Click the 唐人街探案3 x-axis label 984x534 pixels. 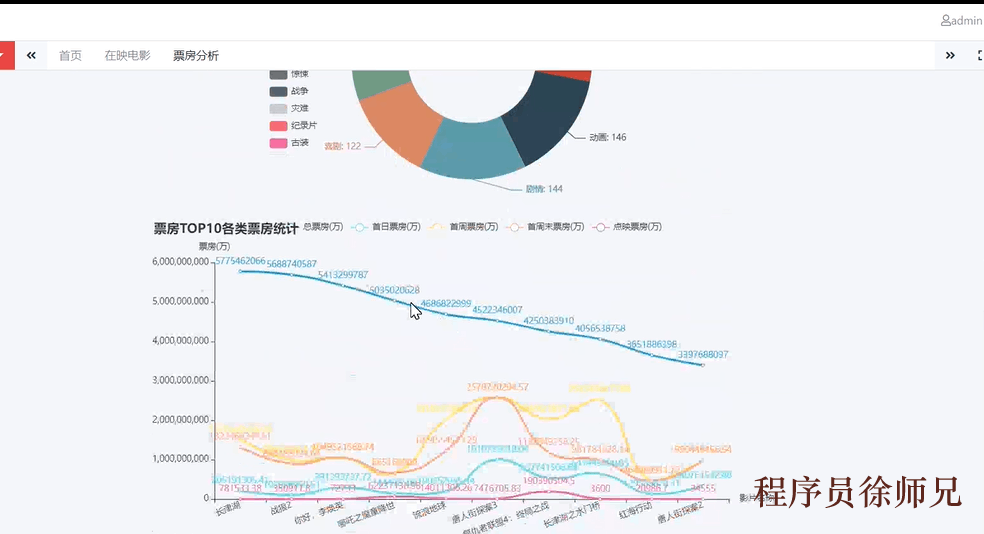click(475, 513)
